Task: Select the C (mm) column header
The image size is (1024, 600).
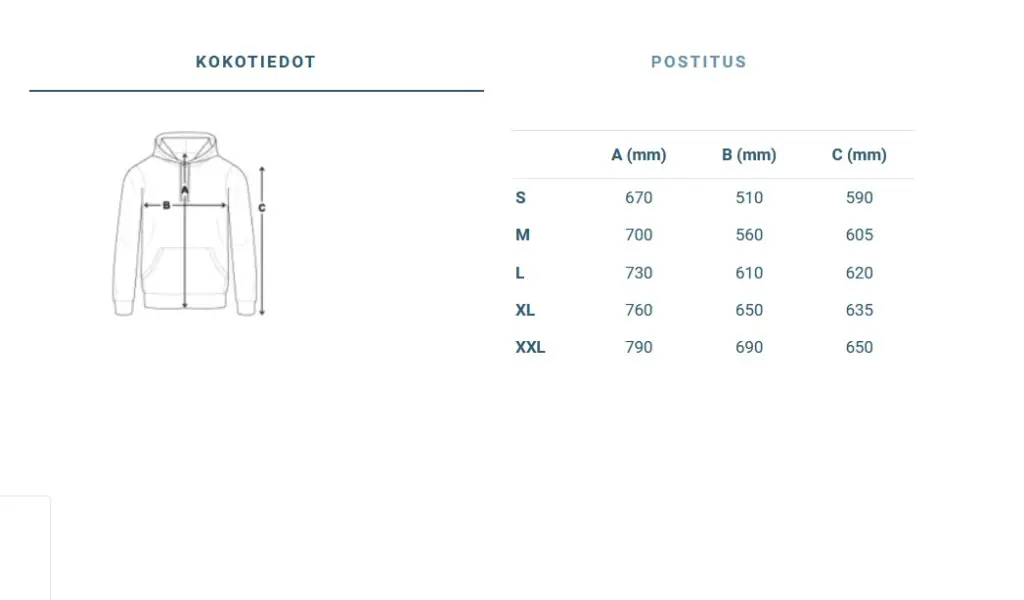Action: pos(858,155)
